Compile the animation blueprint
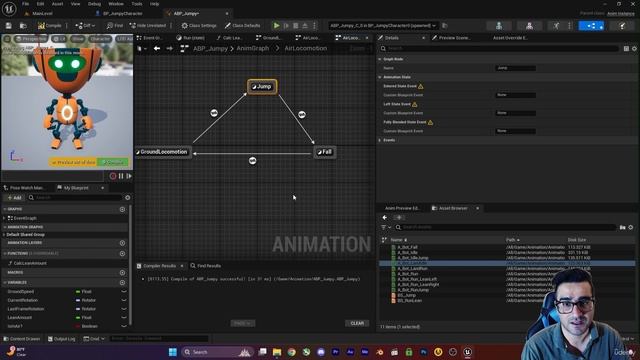640x360 pixels. pos(49,26)
